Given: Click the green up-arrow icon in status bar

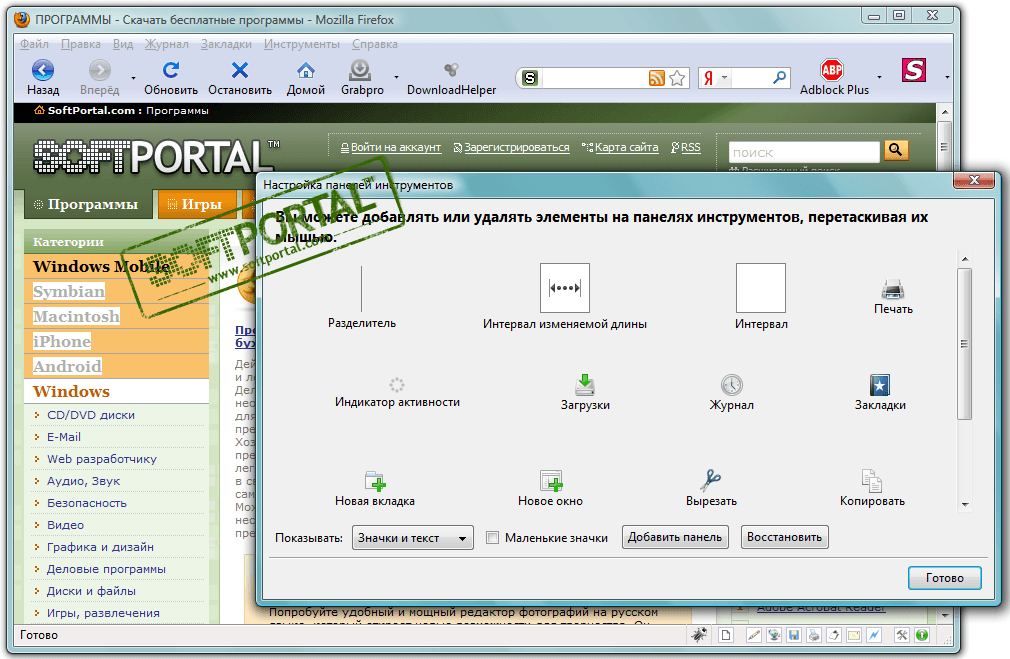Looking at the screenshot, I should coord(922,635).
